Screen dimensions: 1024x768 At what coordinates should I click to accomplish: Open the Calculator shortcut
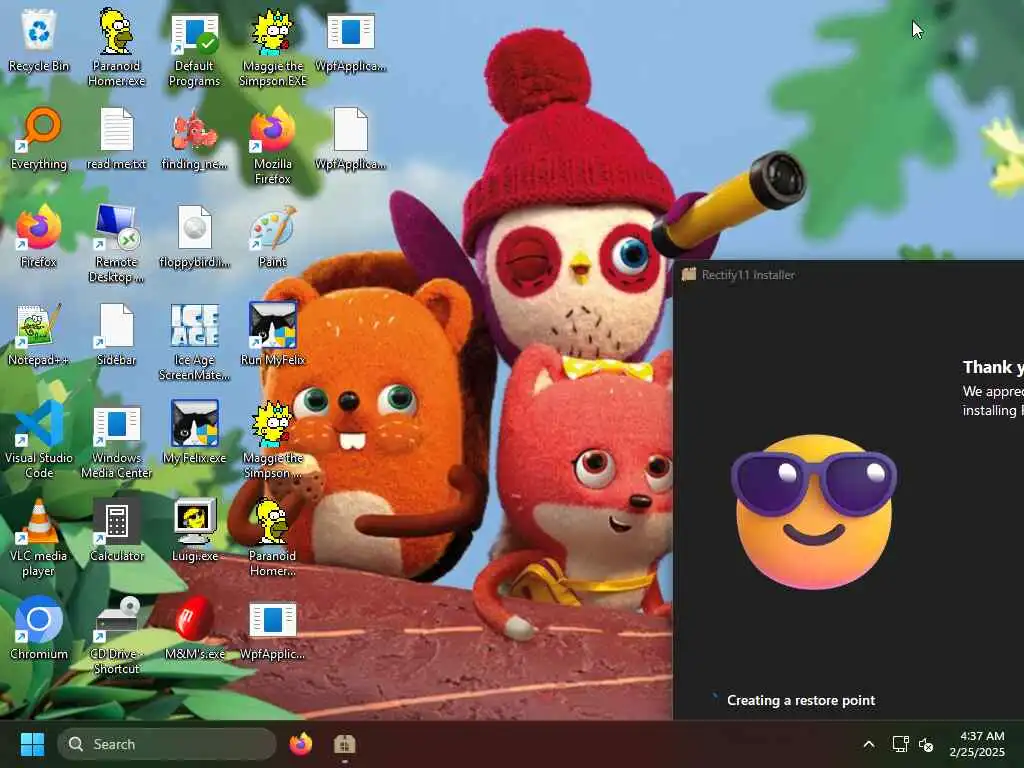pos(116,530)
